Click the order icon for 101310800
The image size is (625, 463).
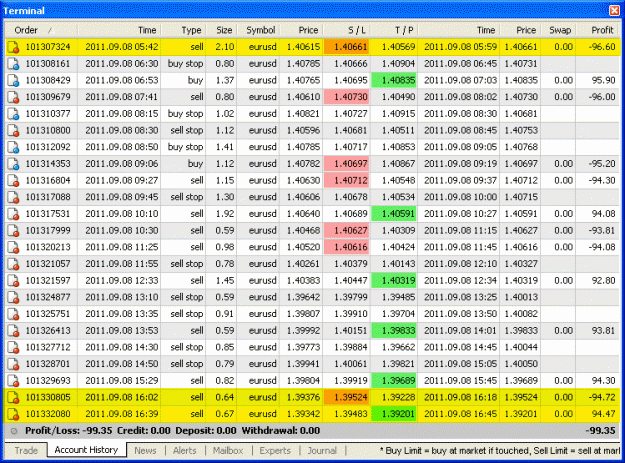pyautogui.click(x=13, y=130)
